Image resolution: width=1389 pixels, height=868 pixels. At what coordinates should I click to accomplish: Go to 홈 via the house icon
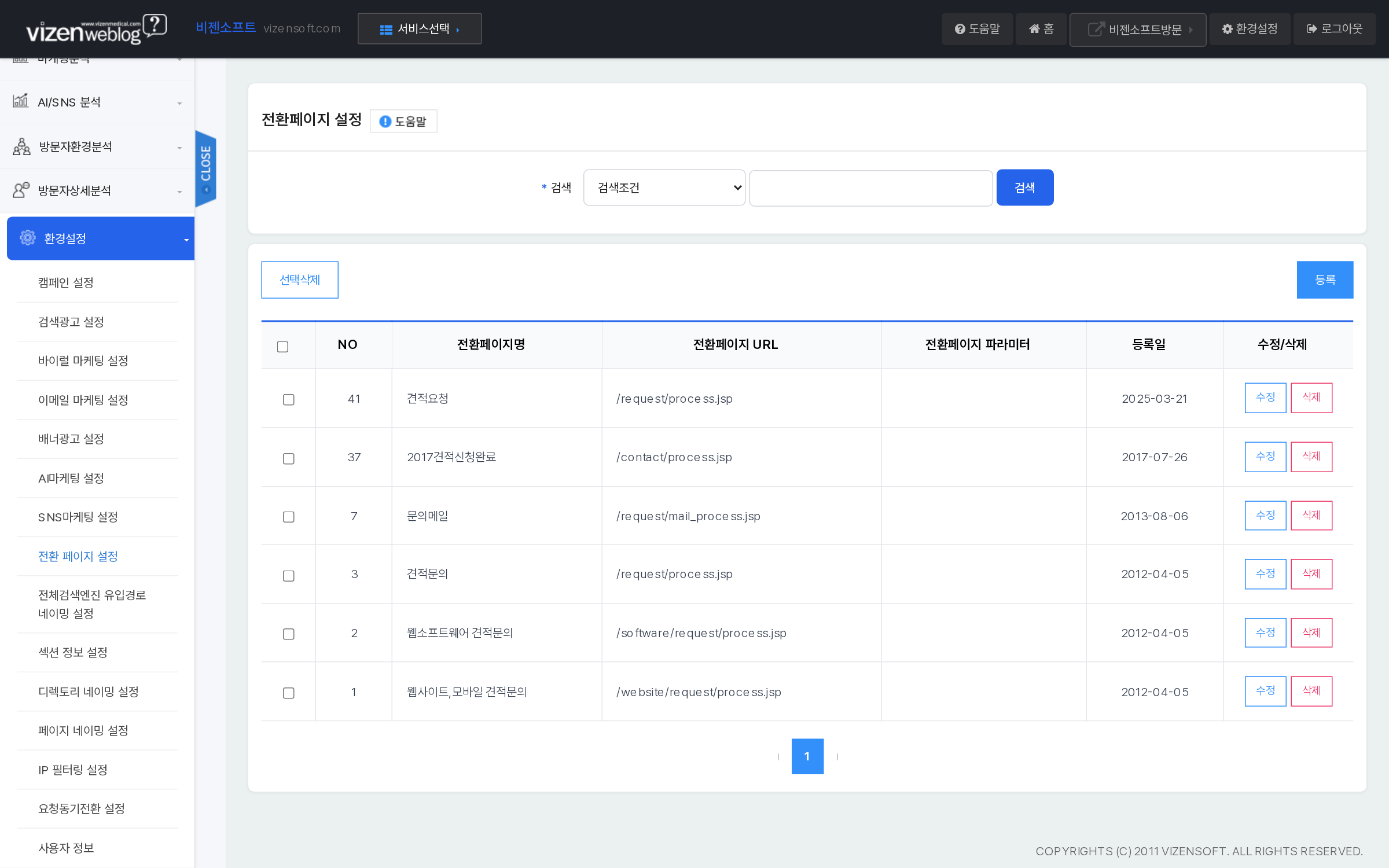[1041, 29]
